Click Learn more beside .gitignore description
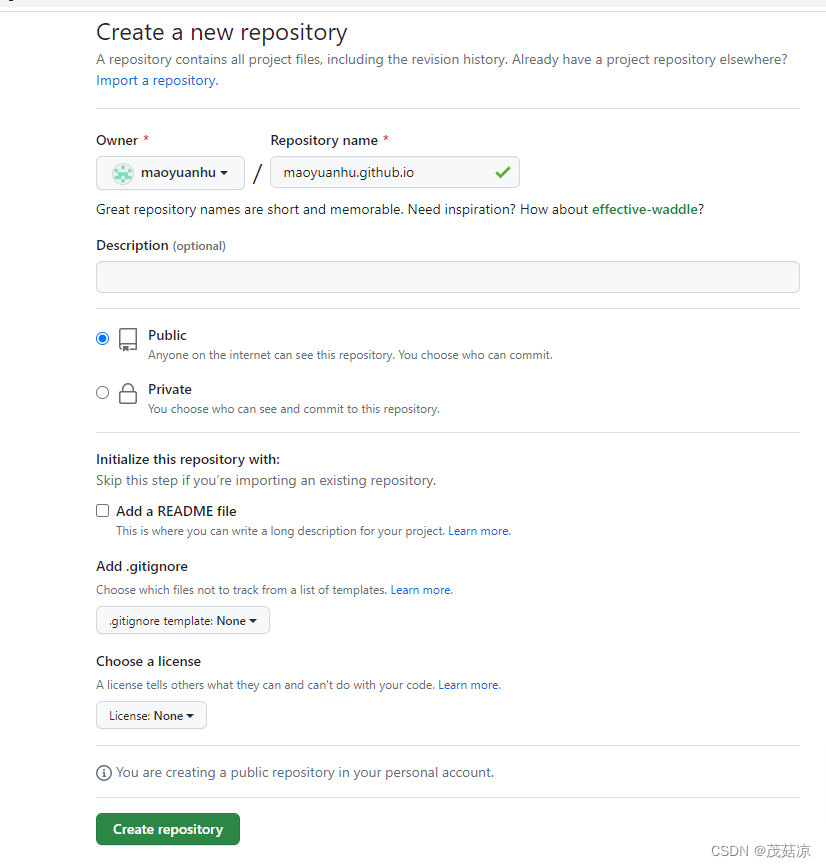The image size is (826, 868). pos(420,589)
